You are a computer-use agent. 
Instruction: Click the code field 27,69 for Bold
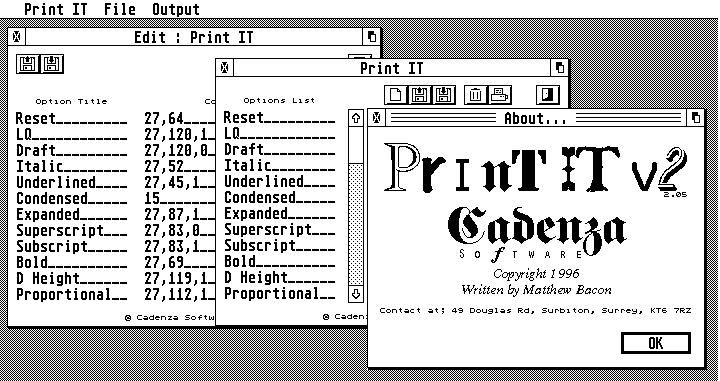pyautogui.click(x=180, y=263)
